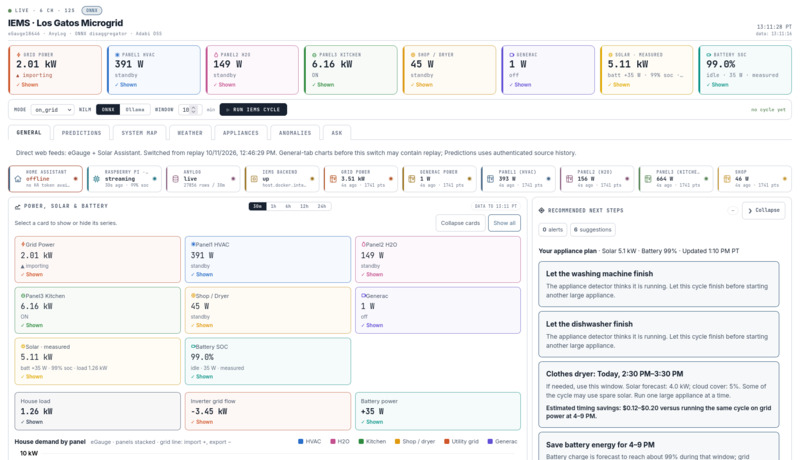This screenshot has height=460, width=806.
Task: Toggle Shown on the lower Panel3 Kitchen card
Action: click(31, 325)
